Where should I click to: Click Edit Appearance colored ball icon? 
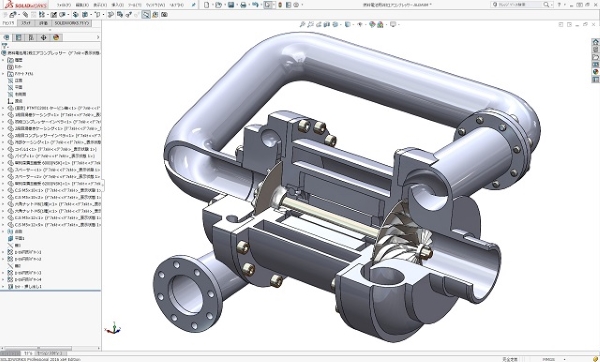(372, 24)
